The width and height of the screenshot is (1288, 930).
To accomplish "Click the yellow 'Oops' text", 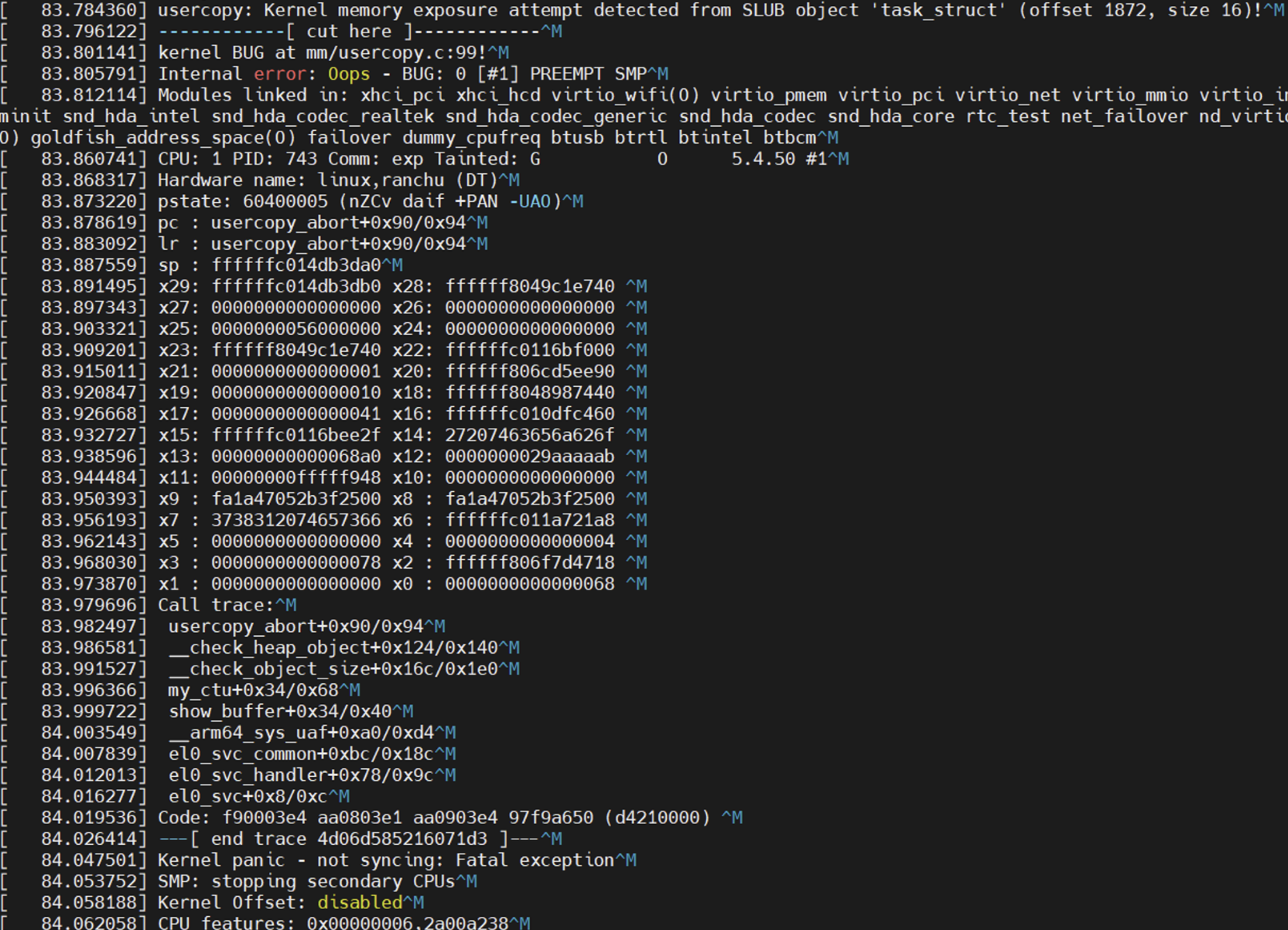I will click(x=349, y=74).
